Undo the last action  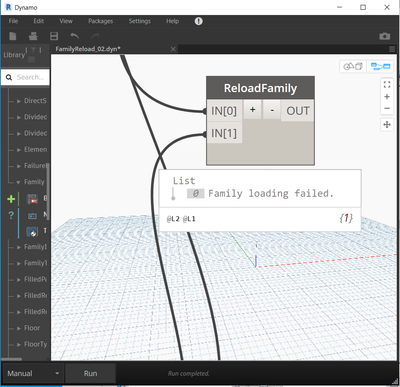(x=75, y=36)
